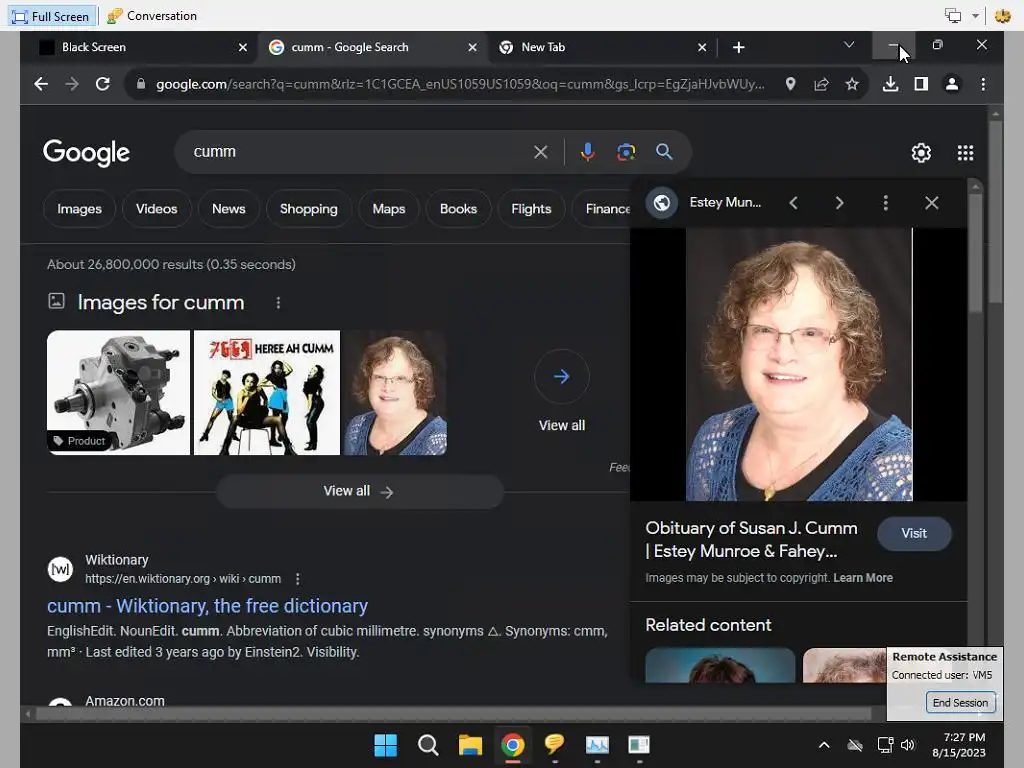Click the address bar URL
Image resolution: width=1024 pixels, height=768 pixels.
point(460,84)
